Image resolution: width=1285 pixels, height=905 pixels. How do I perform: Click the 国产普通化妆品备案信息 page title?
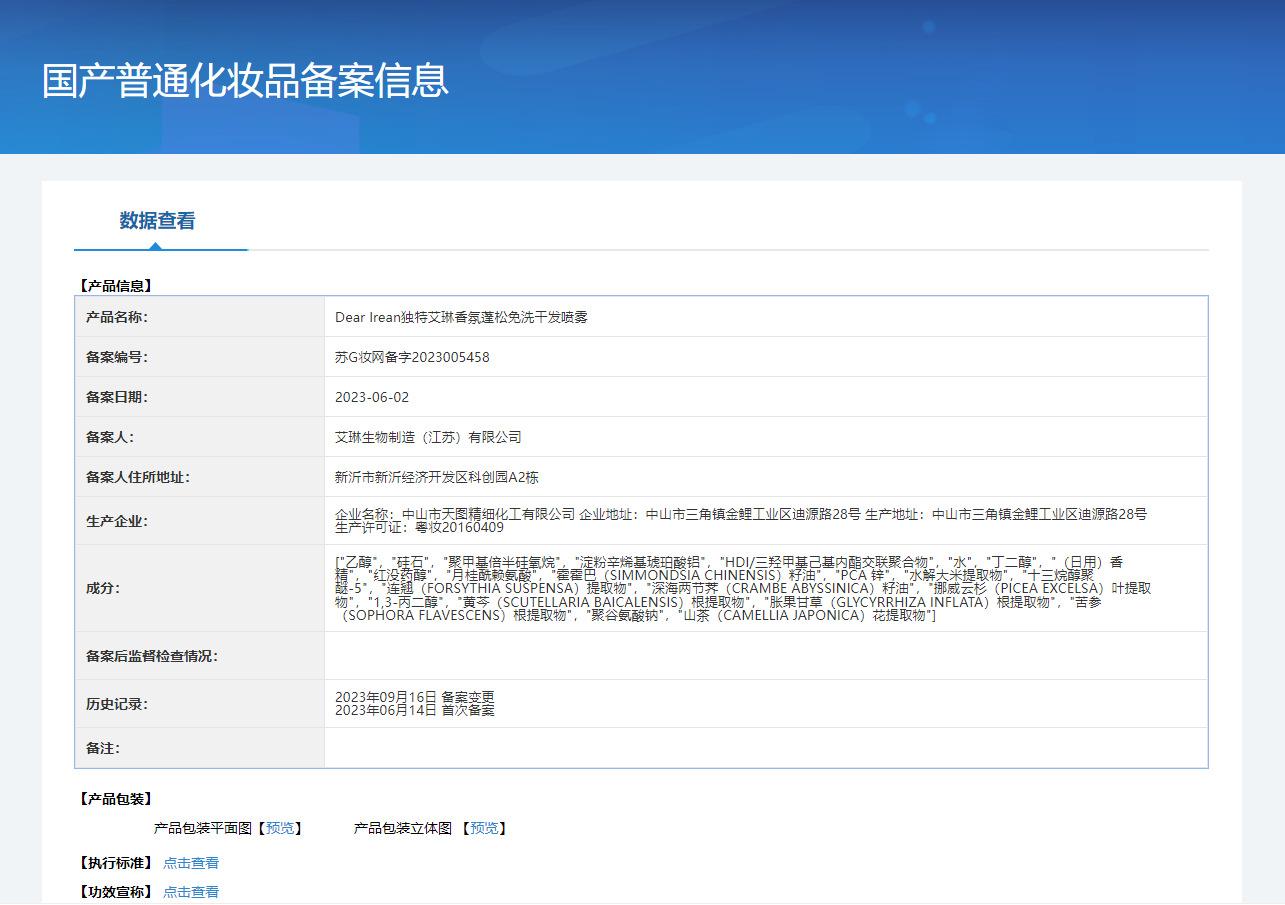[245, 81]
